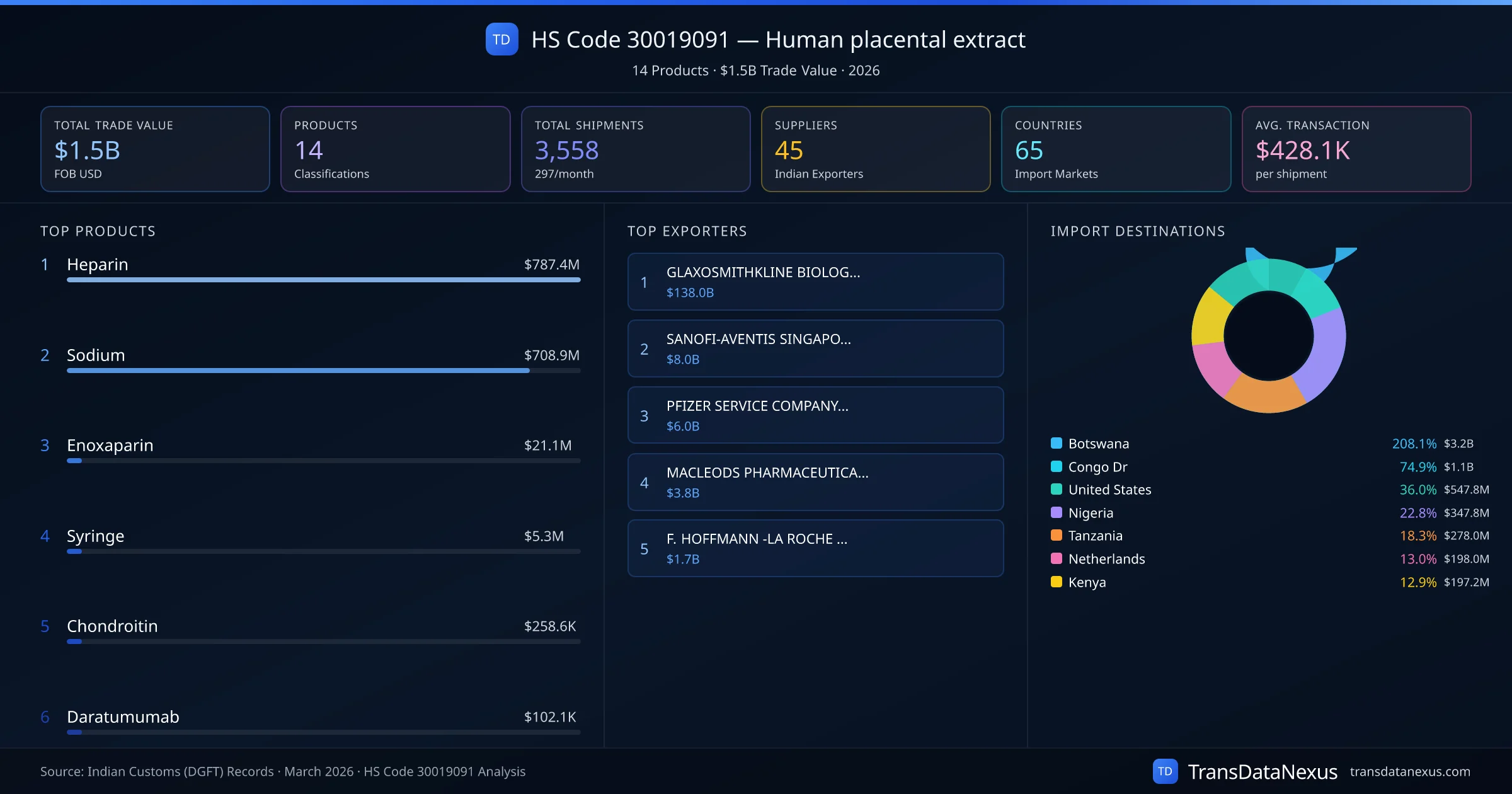Image resolution: width=1512 pixels, height=794 pixels.
Task: Click the TD logo icon in header
Action: (x=501, y=39)
